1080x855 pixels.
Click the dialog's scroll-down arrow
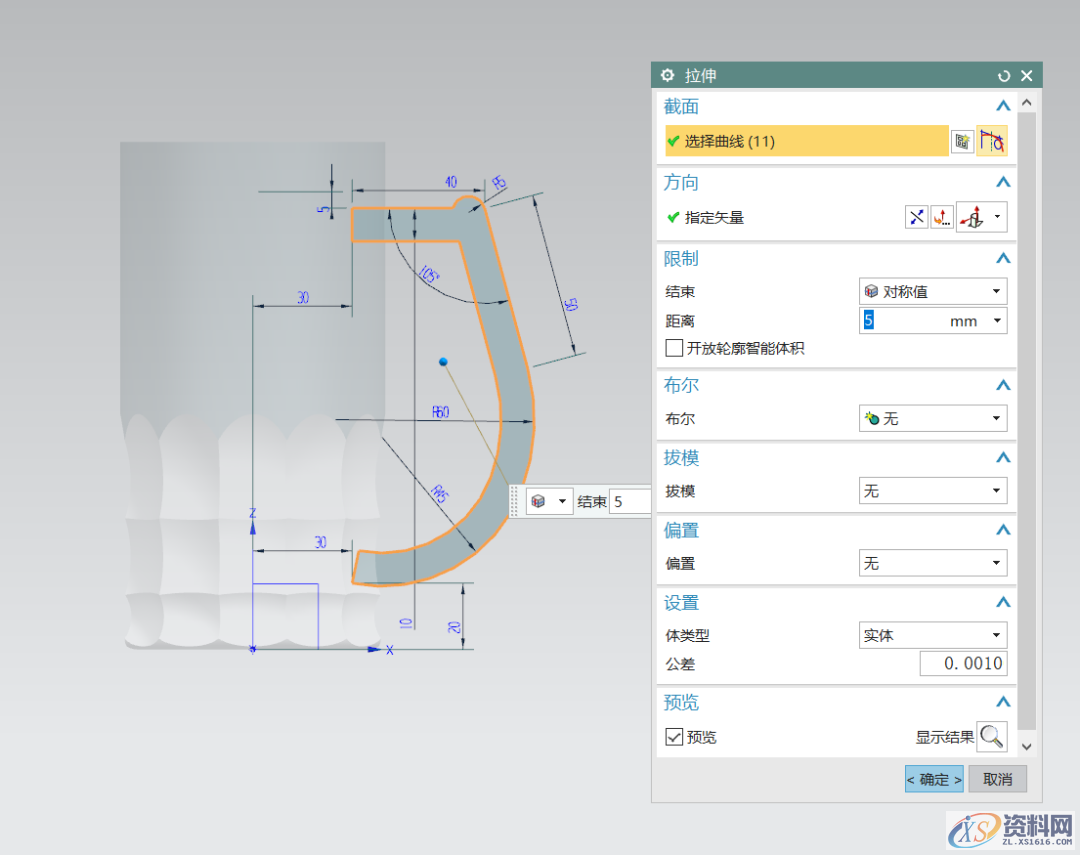pyautogui.click(x=1027, y=745)
